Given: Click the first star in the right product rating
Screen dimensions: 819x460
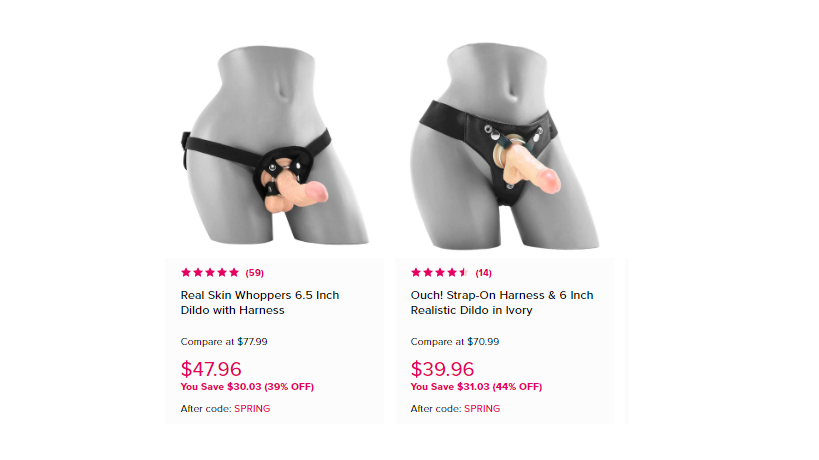Looking at the screenshot, I should coord(416,273).
